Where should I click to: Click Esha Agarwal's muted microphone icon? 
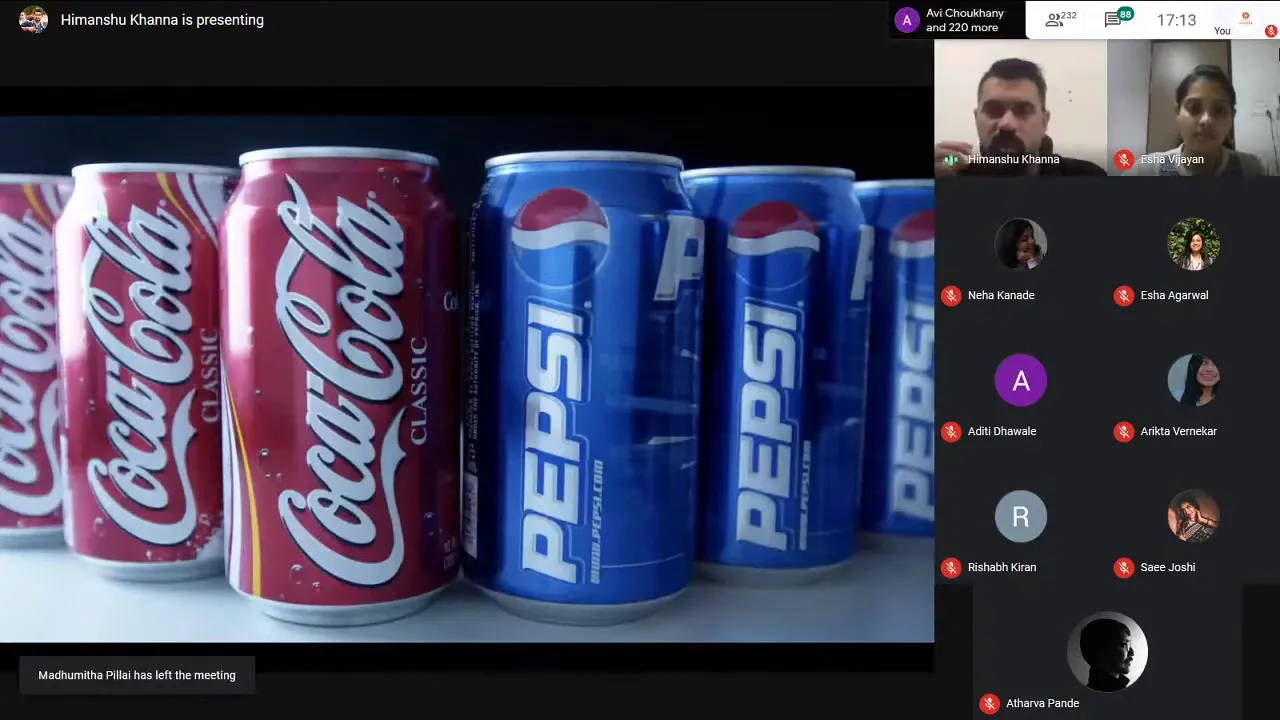1124,295
